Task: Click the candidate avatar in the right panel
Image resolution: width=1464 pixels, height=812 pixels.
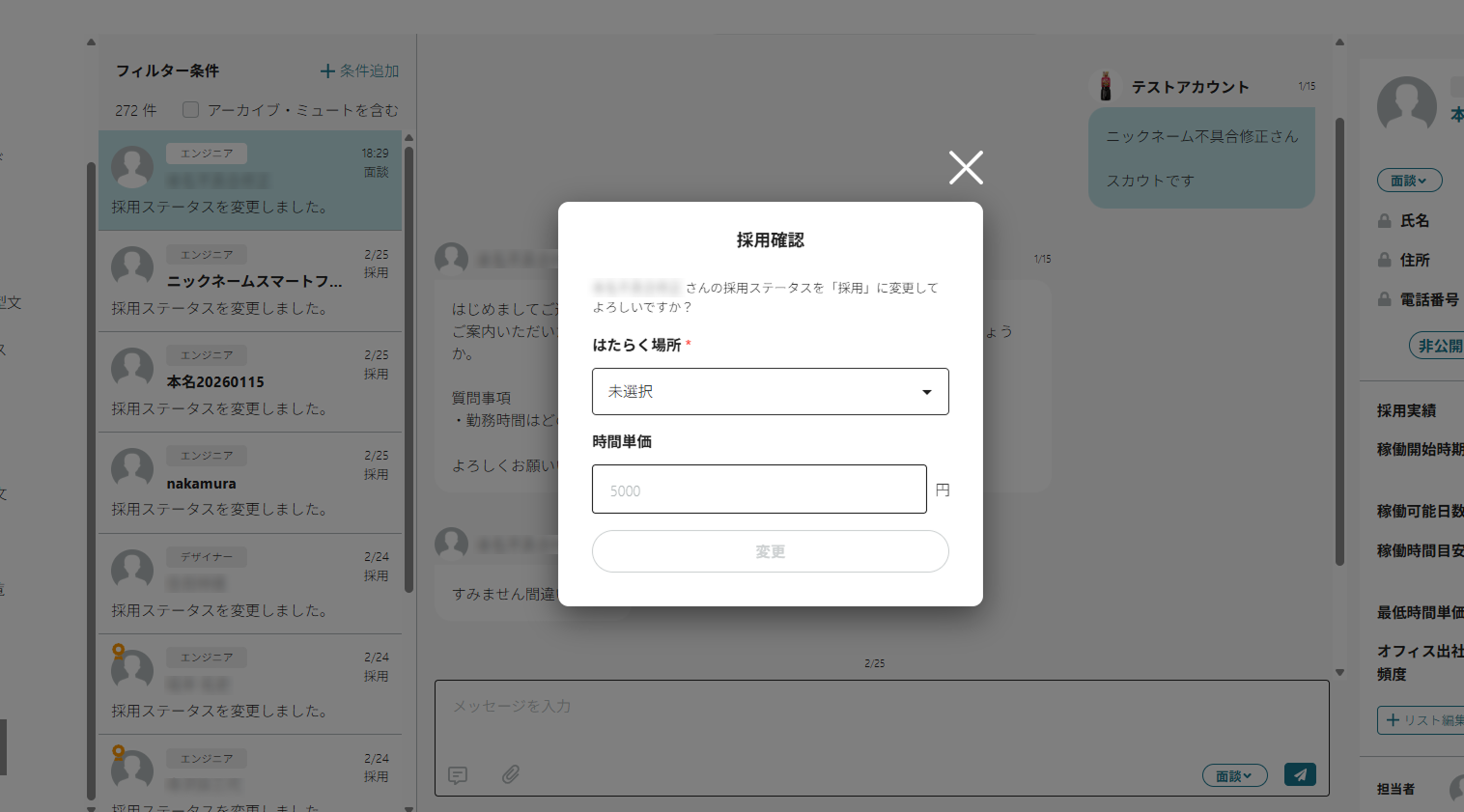Action: click(x=1406, y=104)
